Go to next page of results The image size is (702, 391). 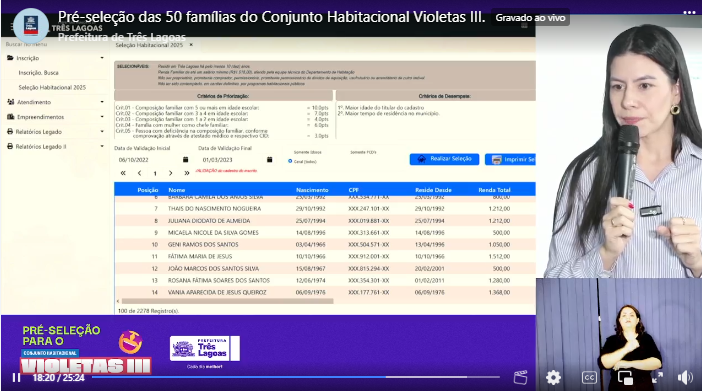(171, 173)
